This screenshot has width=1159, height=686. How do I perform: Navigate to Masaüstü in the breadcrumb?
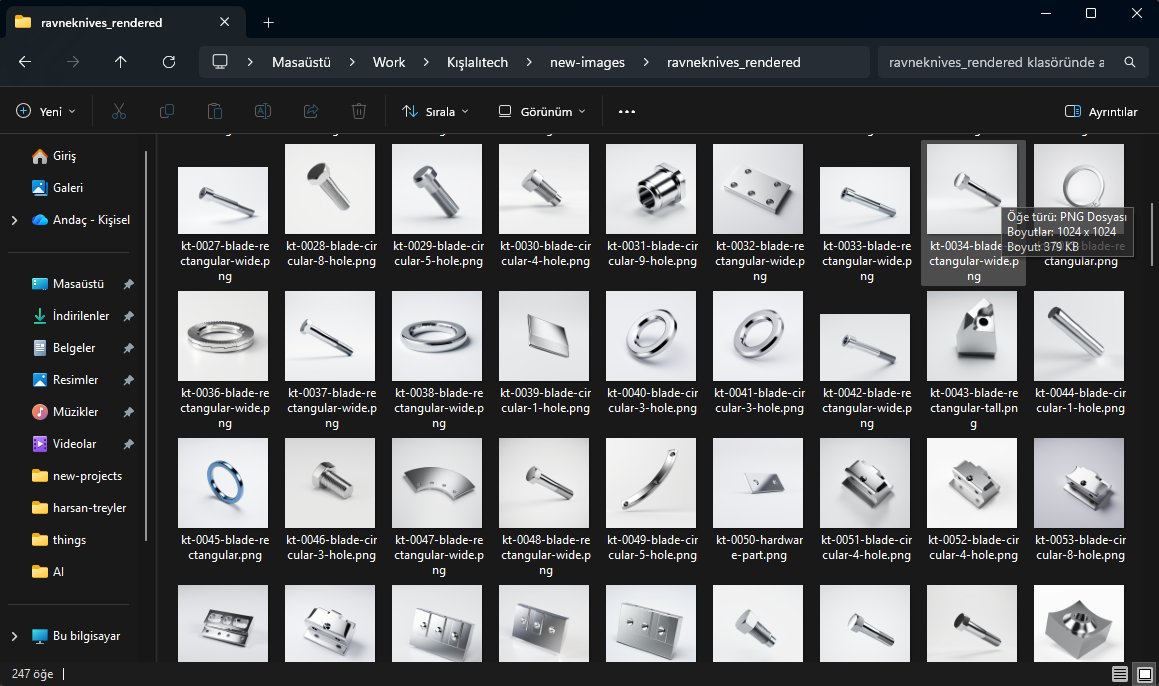click(x=301, y=62)
